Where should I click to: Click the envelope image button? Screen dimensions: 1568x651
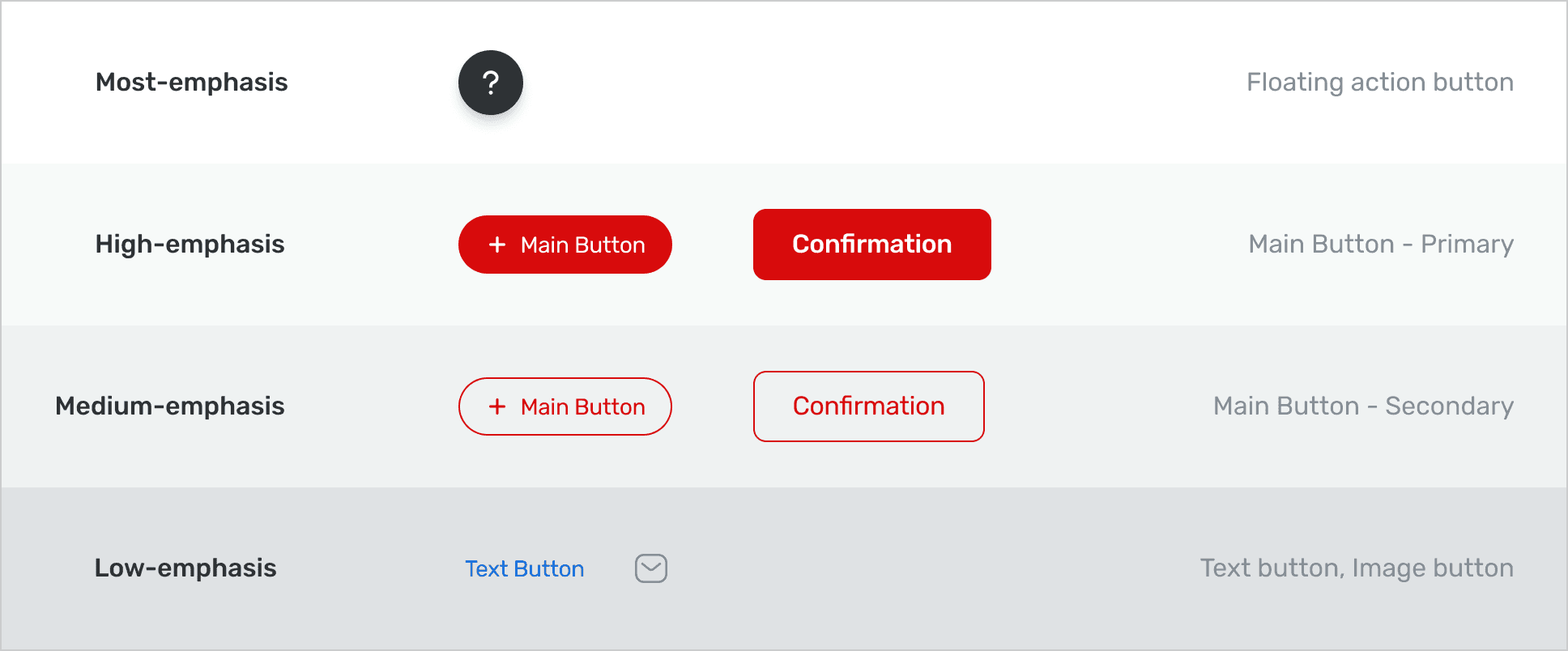(x=651, y=568)
